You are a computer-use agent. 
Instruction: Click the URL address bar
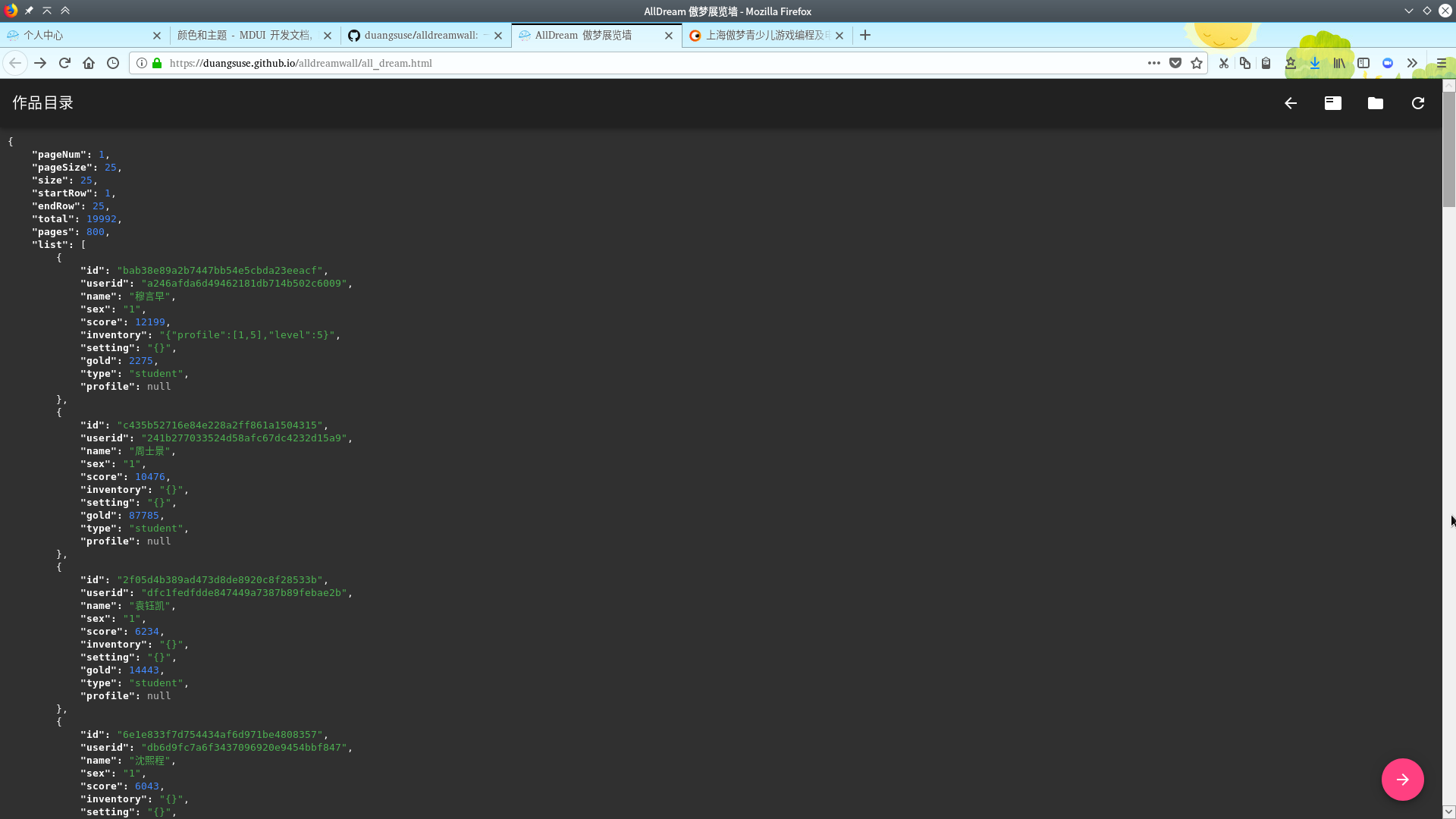coord(645,63)
